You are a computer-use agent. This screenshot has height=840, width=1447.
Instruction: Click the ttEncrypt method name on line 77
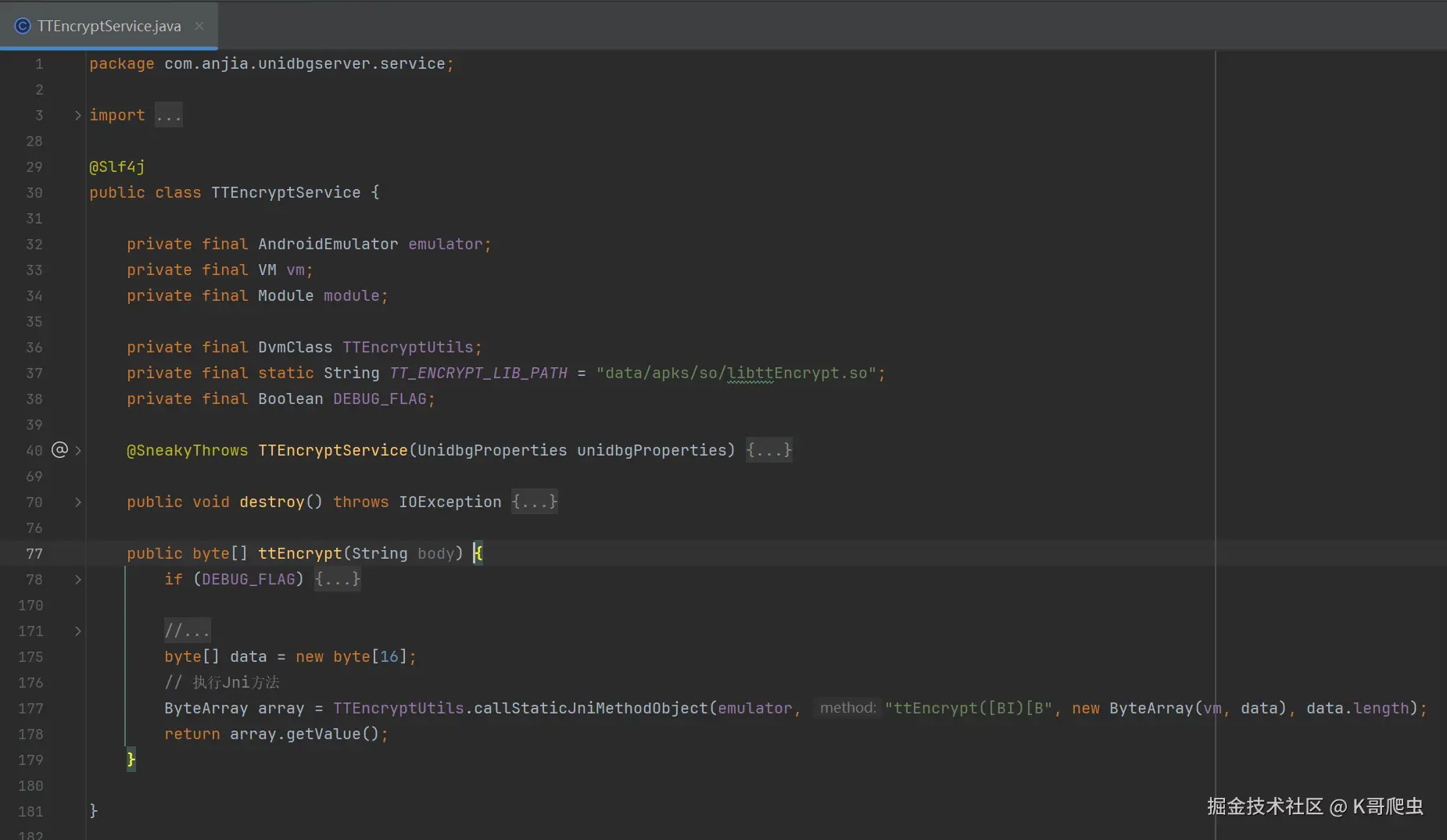pos(300,554)
